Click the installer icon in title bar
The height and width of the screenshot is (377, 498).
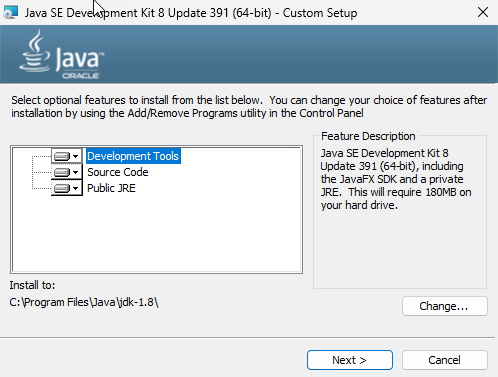tap(10, 13)
